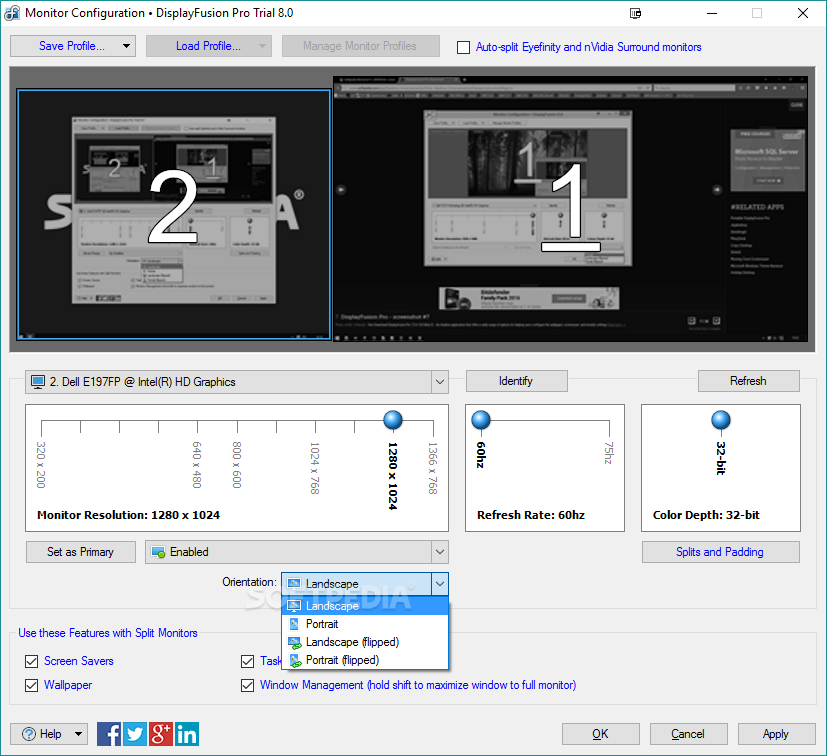
Task: Select Landscape in orientation list
Action: point(365,606)
